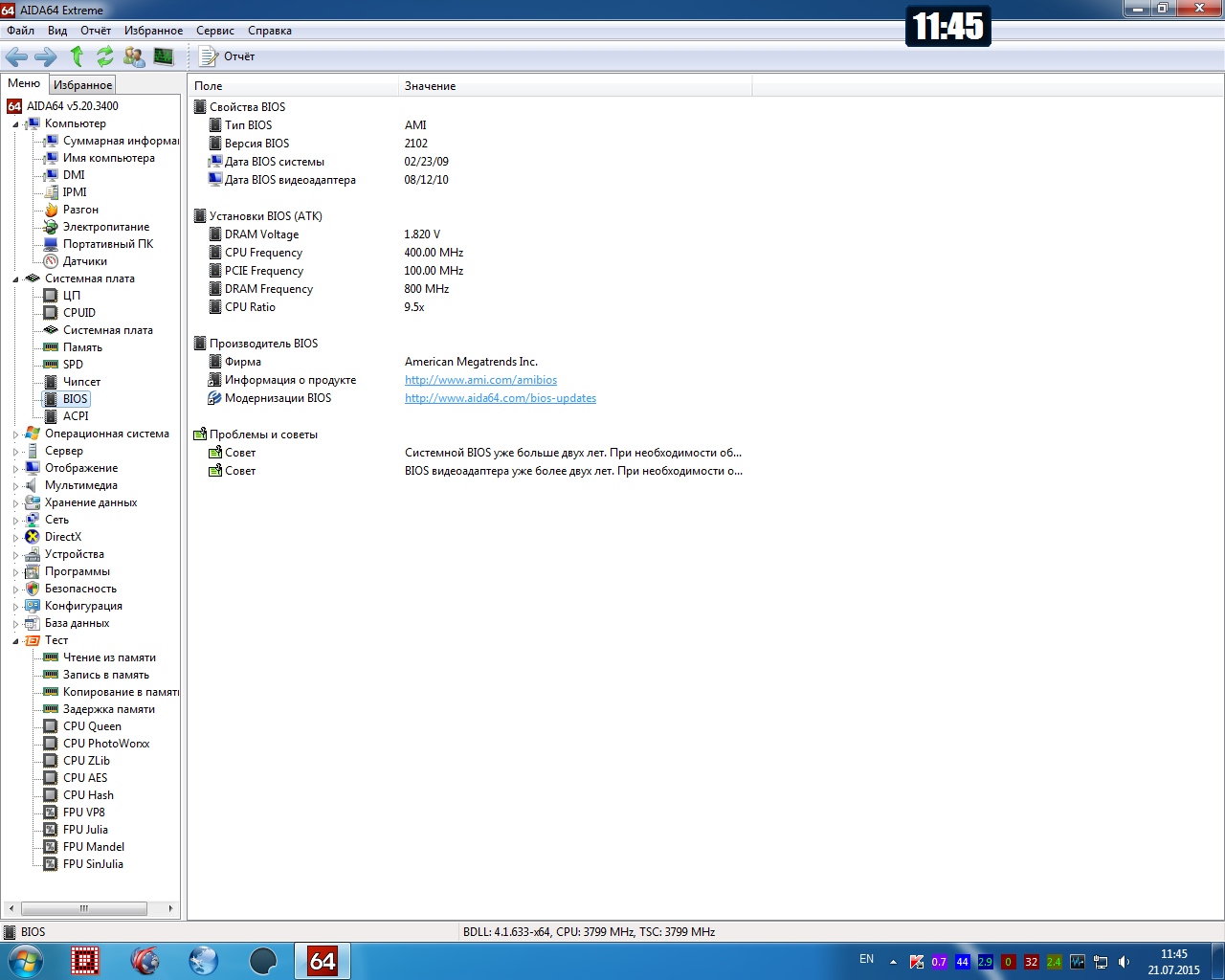Click the Значение column header
The width and height of the screenshot is (1225, 980).
point(575,86)
